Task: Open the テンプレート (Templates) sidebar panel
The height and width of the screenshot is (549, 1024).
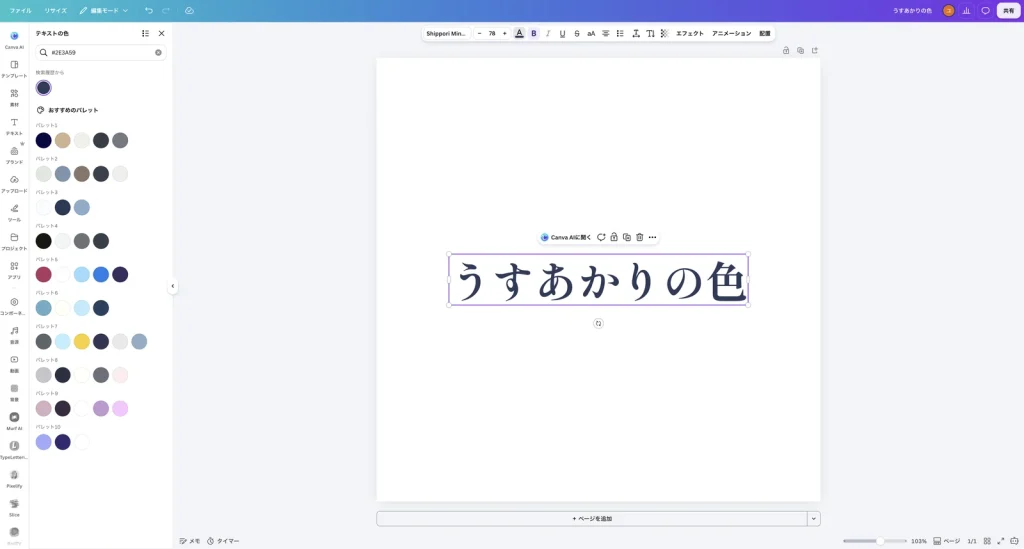Action: (14, 69)
